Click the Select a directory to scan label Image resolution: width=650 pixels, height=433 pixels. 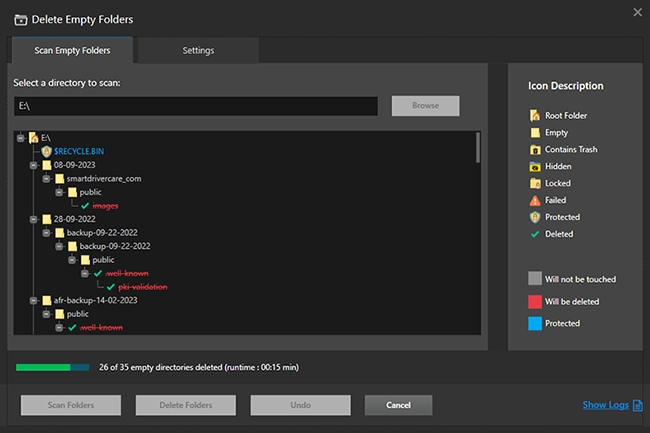click(67, 83)
